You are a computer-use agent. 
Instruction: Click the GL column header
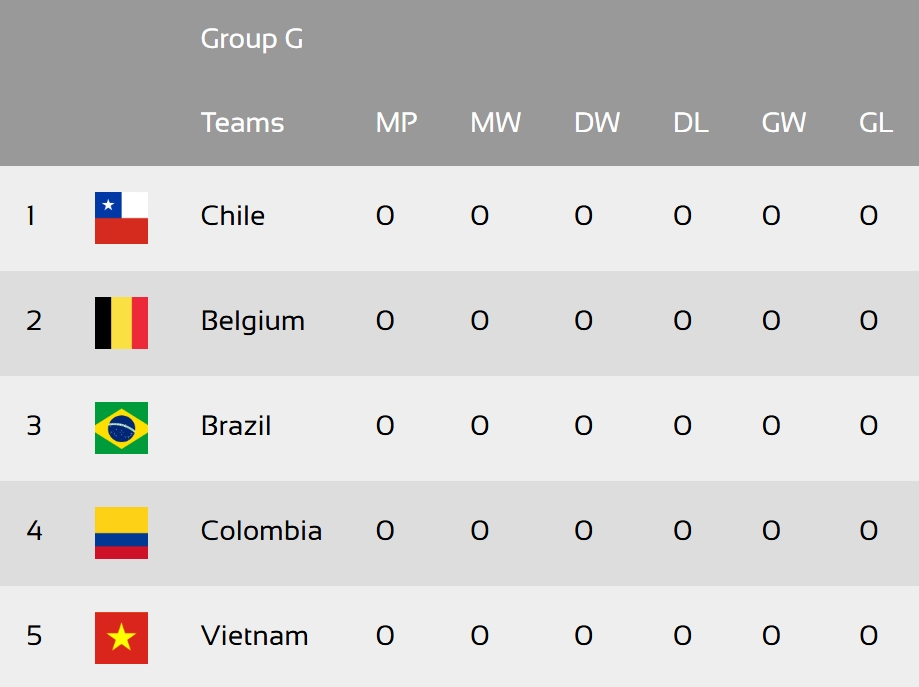tap(876, 123)
